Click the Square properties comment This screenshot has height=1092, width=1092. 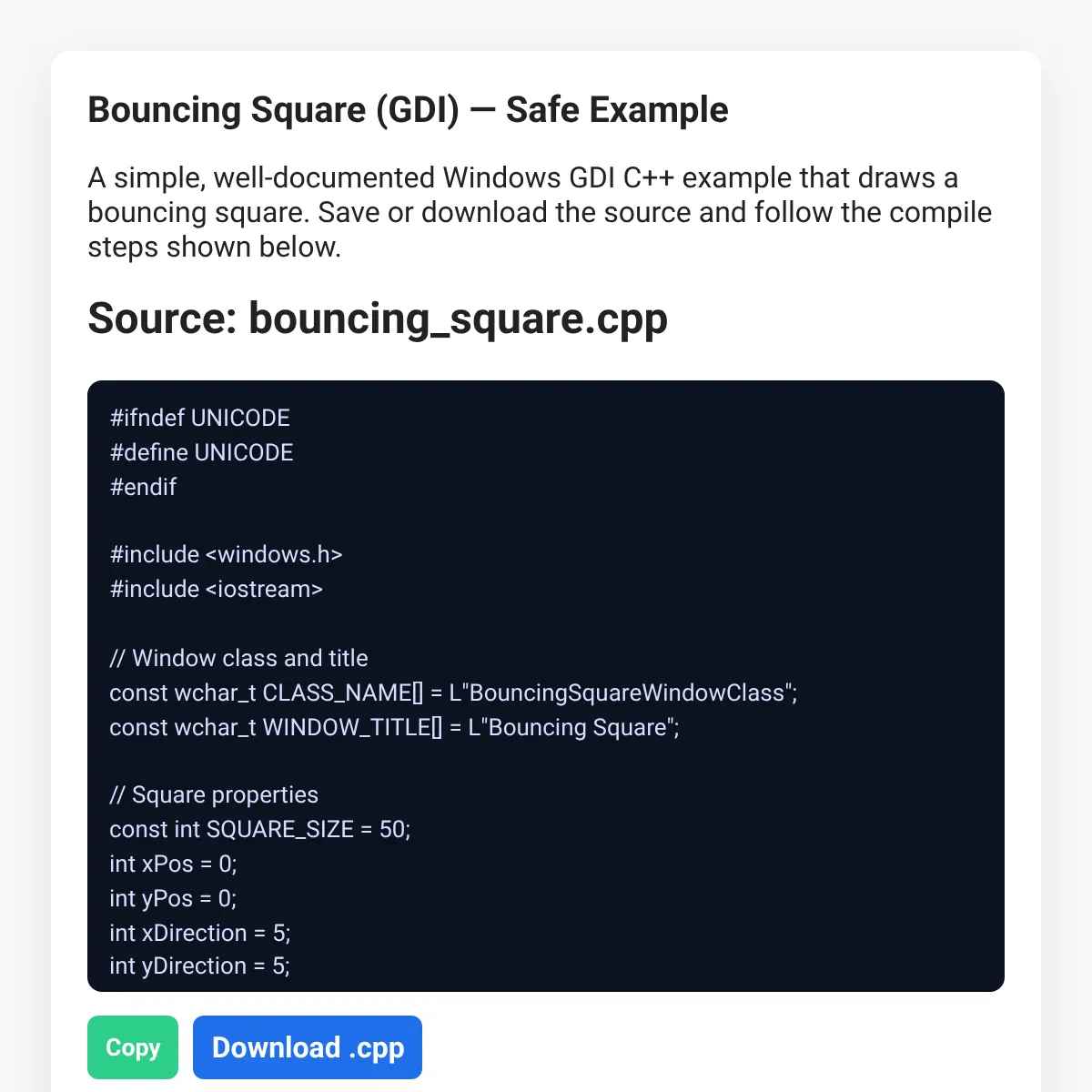click(214, 794)
